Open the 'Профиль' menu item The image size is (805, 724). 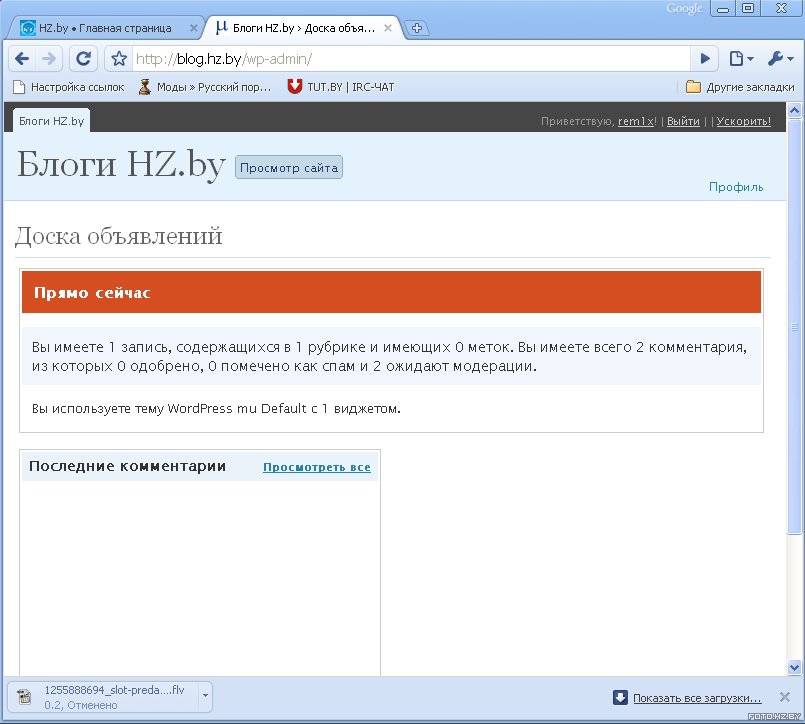tap(736, 187)
